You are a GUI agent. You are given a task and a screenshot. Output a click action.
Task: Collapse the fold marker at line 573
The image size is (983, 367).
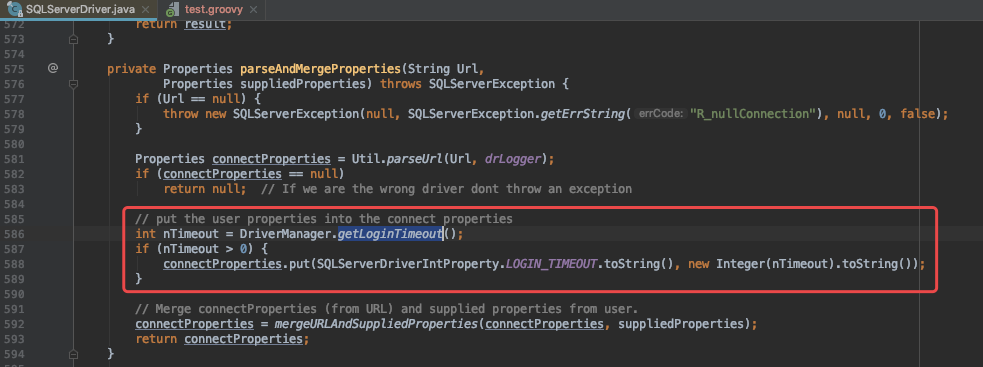pyautogui.click(x=73, y=39)
